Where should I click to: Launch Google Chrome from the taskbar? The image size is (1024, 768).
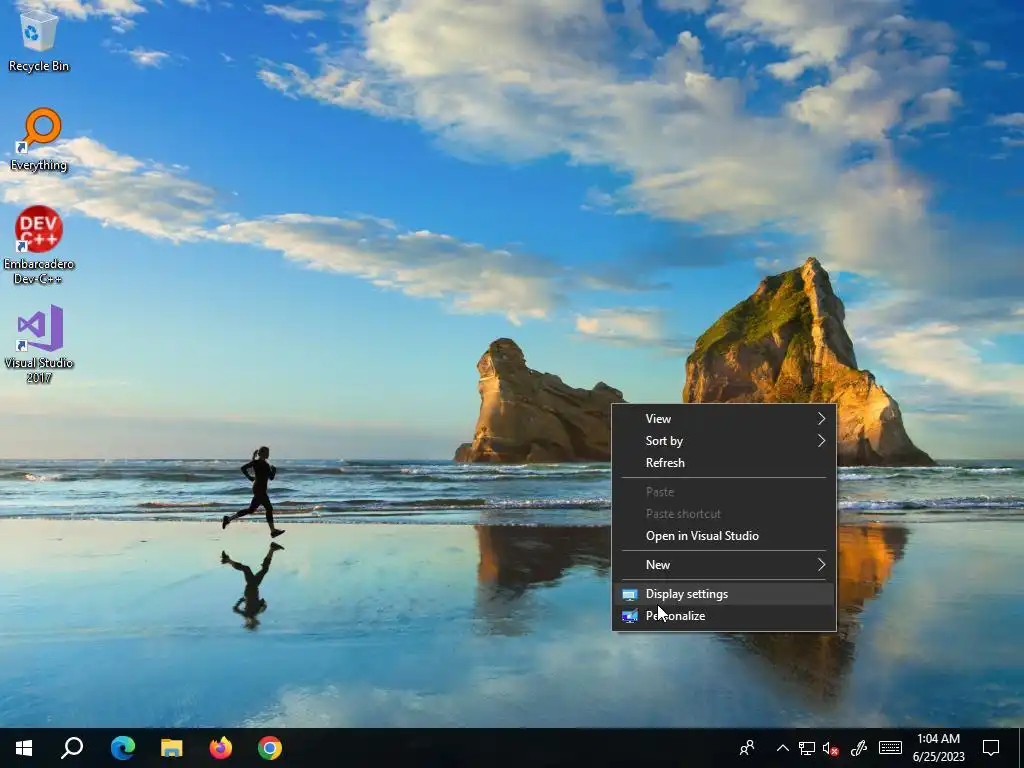point(270,748)
